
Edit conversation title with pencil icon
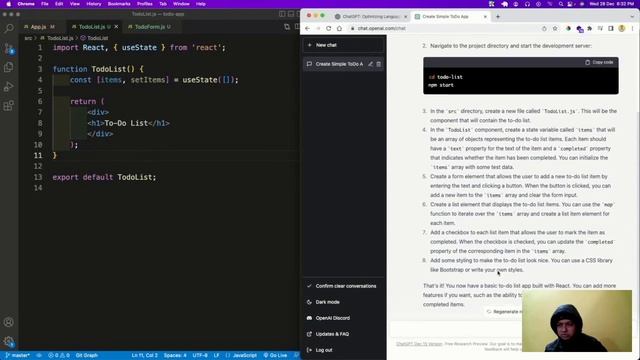point(370,64)
